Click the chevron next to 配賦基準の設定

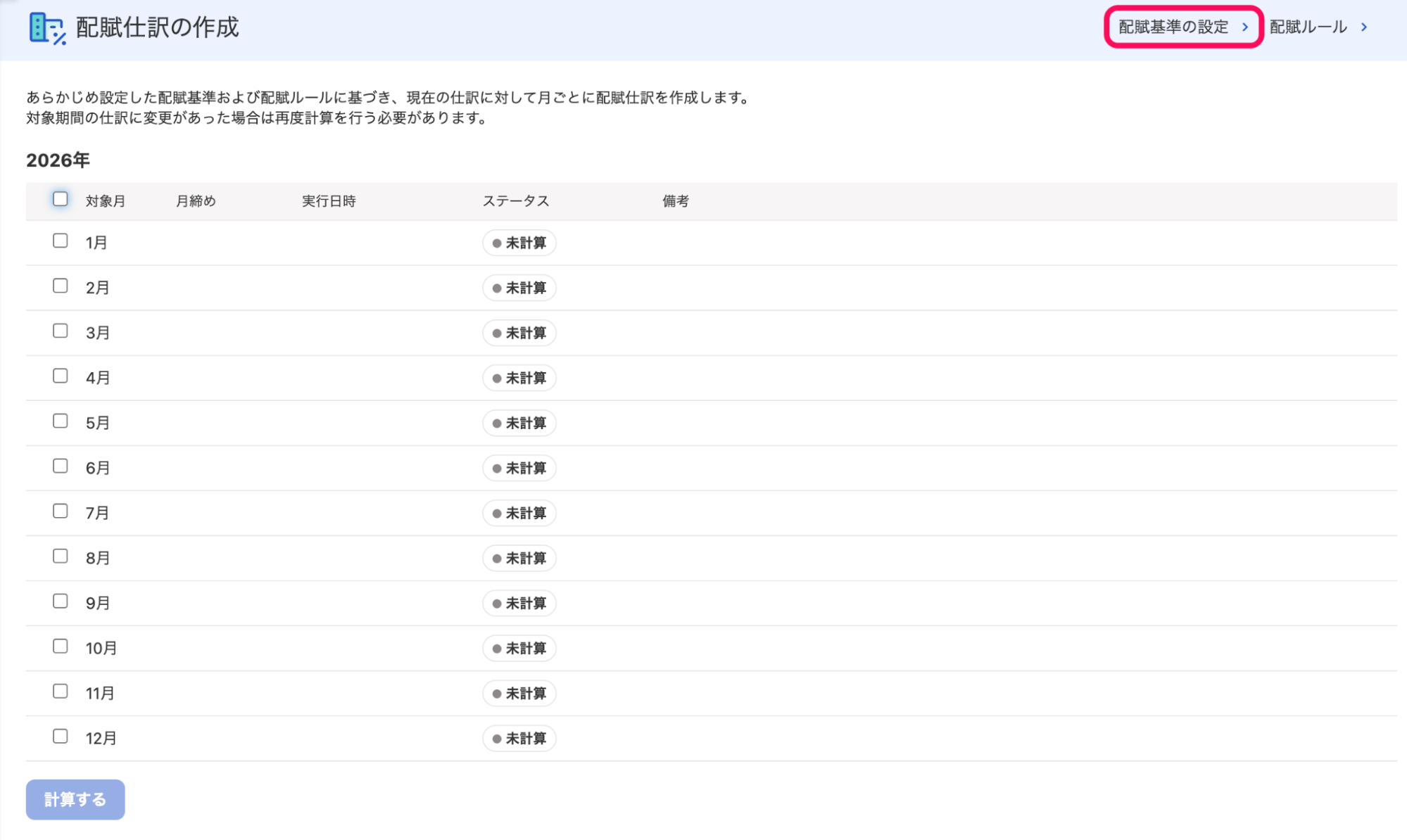(x=1244, y=27)
